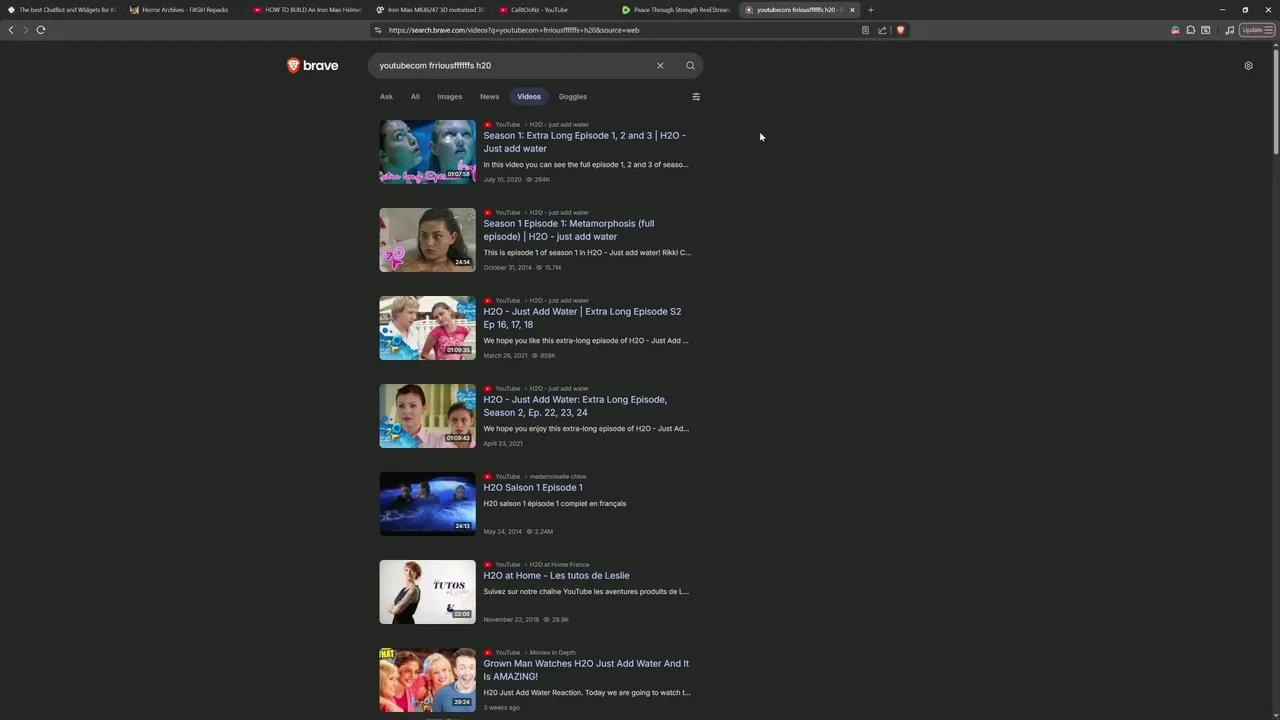This screenshot has width=1280, height=720.
Task: Submit search with magnifier icon
Action: point(690,66)
